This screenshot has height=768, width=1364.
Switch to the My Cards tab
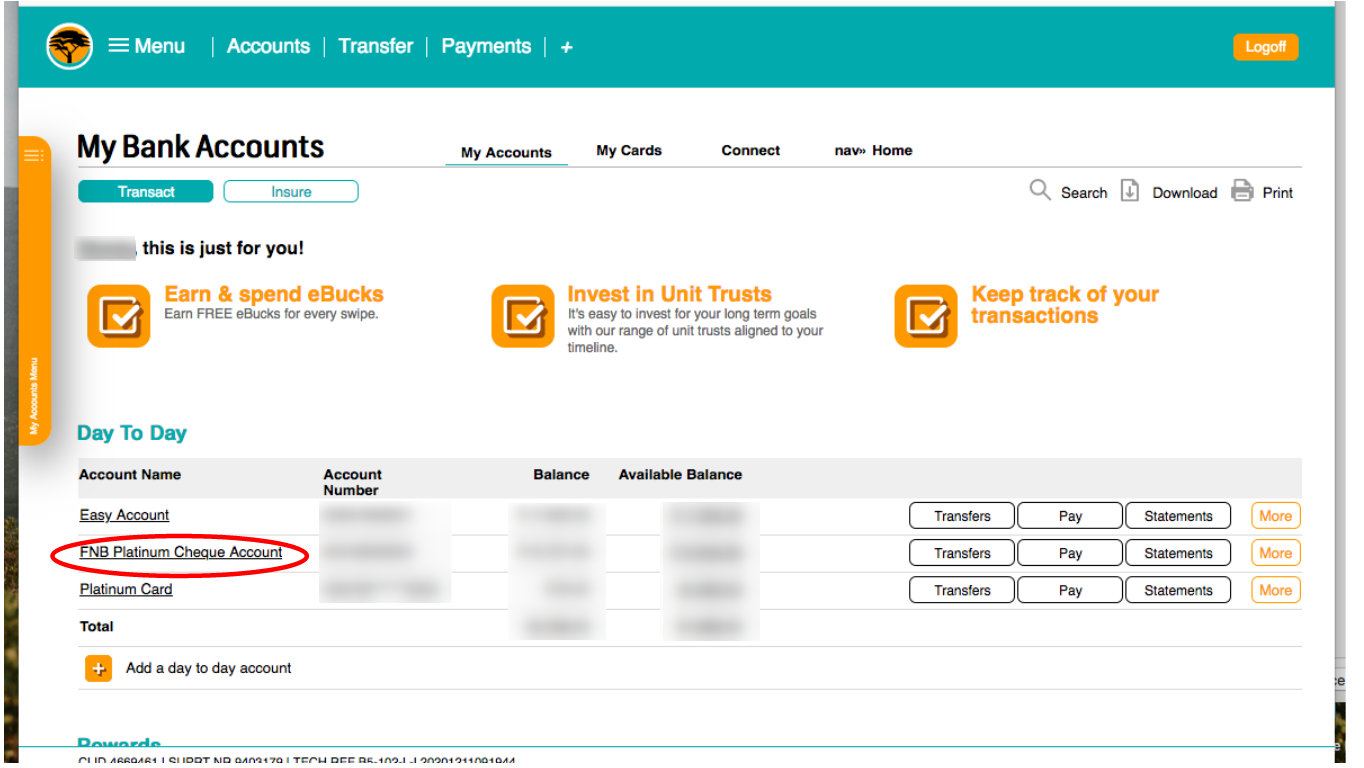[x=629, y=151]
